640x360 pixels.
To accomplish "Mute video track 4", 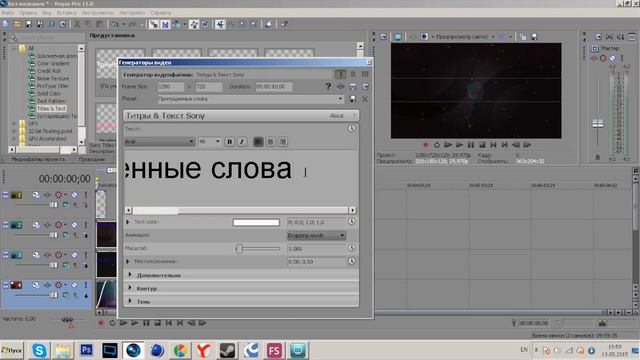I will coord(75,285).
